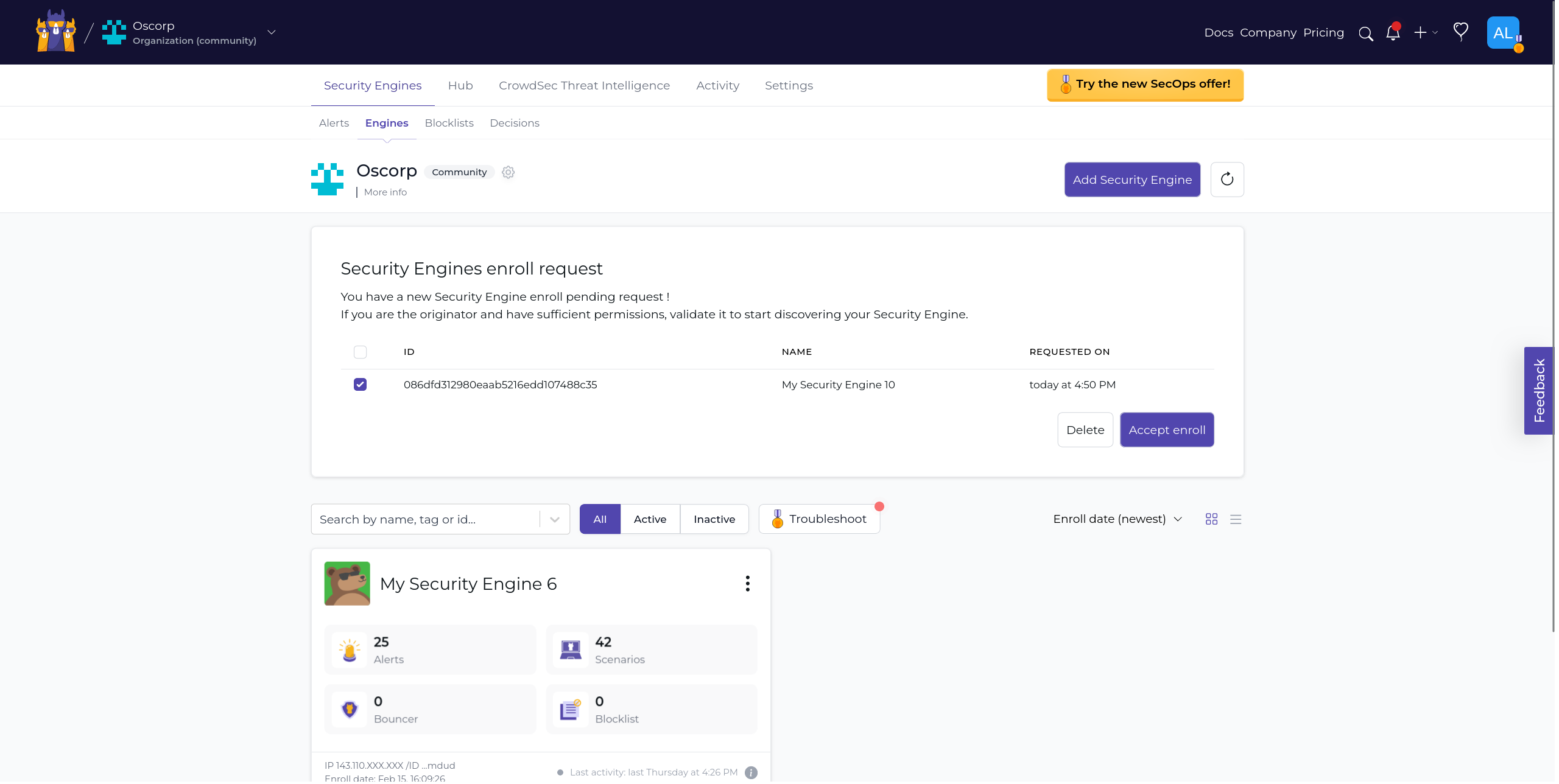Image resolution: width=1559 pixels, height=784 pixels.
Task: Open the Oscorp organization switcher dropdown
Action: (271, 32)
